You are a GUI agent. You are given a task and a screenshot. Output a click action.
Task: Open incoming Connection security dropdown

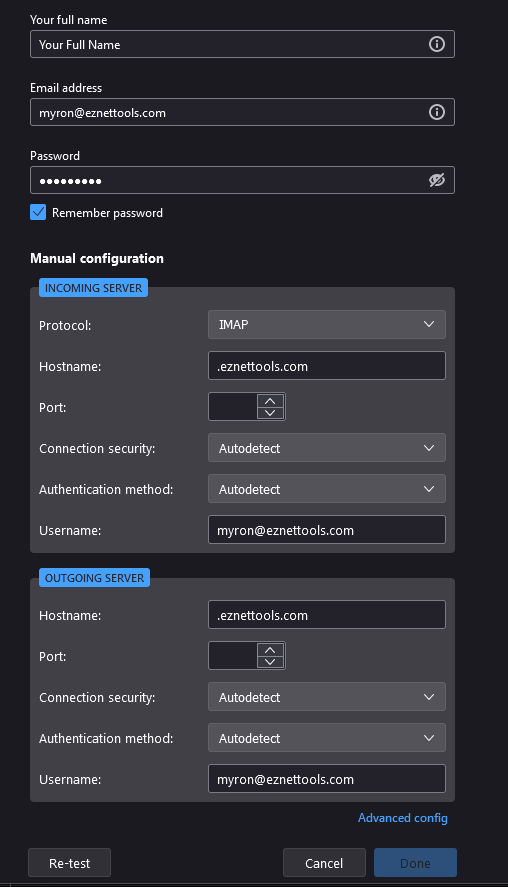[x=327, y=448]
